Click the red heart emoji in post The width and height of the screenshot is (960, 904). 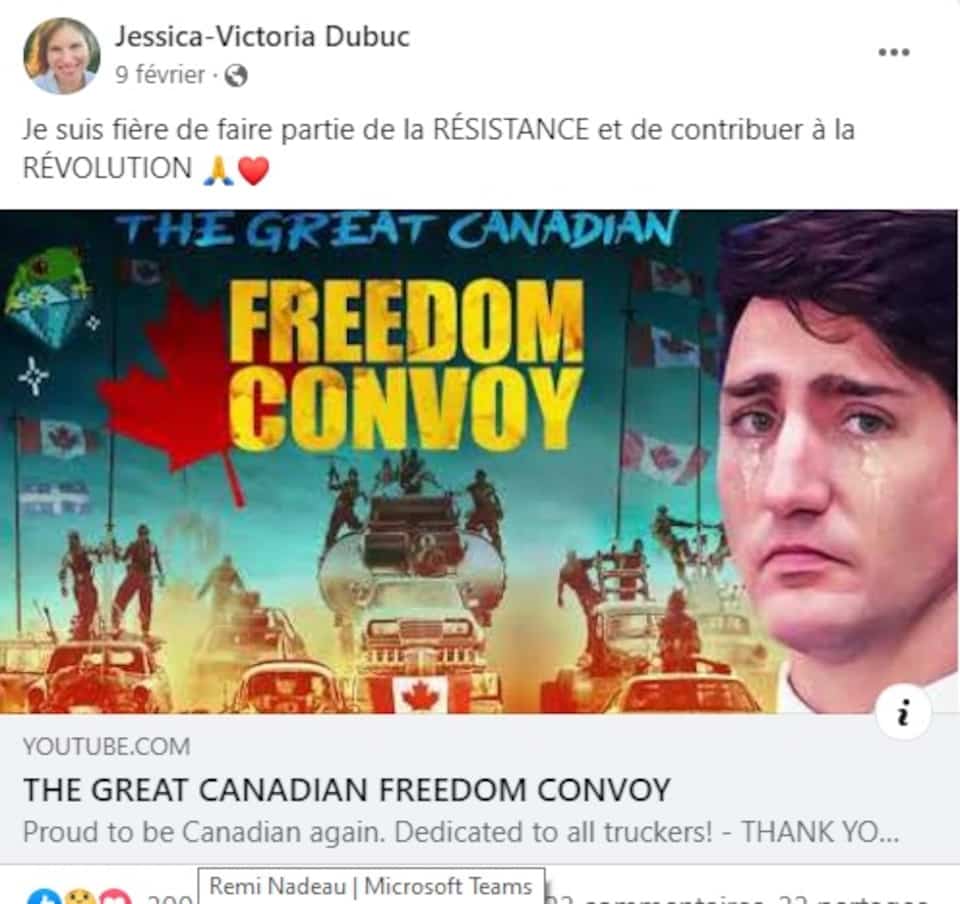point(253,170)
